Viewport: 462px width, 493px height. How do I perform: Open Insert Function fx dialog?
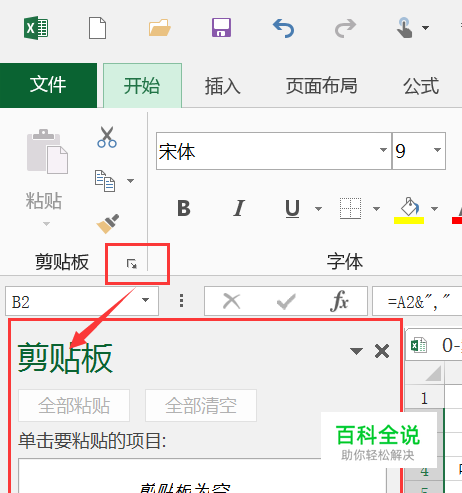340,301
